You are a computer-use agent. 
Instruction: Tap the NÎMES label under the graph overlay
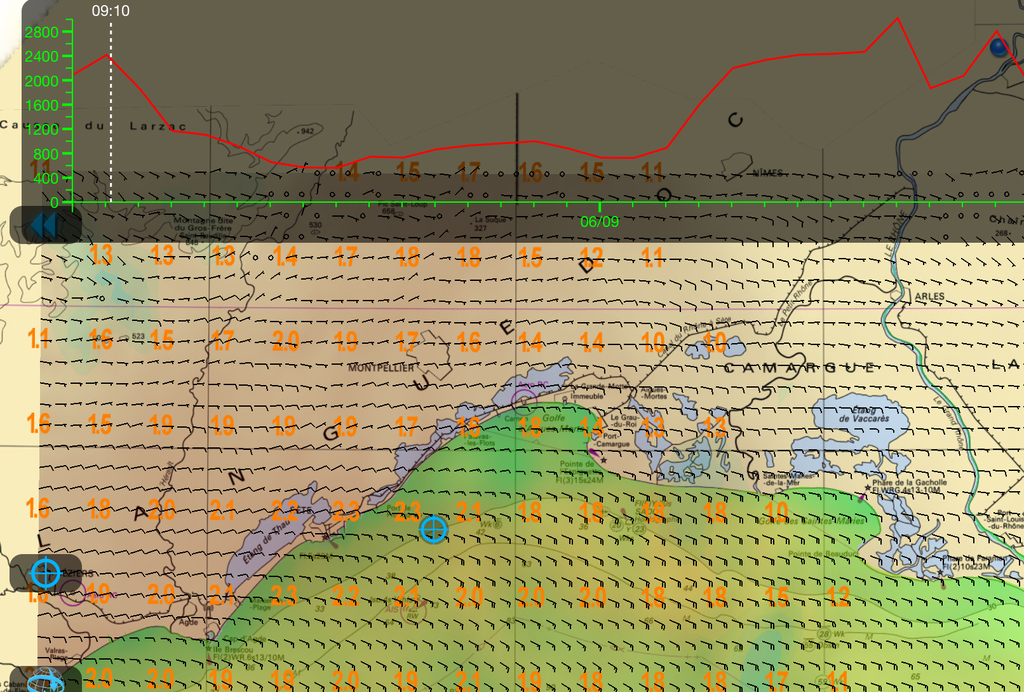pyautogui.click(x=767, y=173)
